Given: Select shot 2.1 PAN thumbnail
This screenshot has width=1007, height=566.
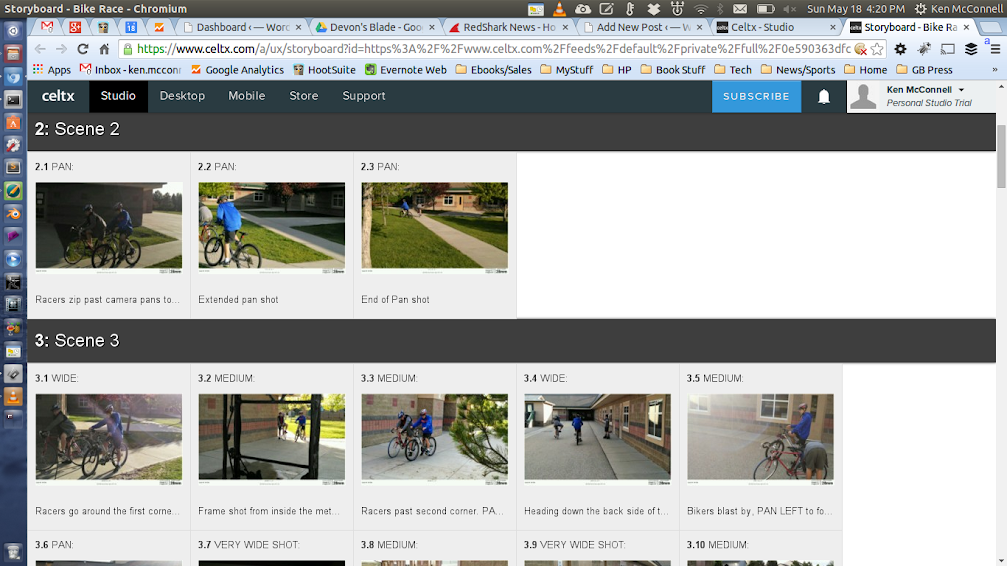Looking at the screenshot, I should [x=109, y=228].
